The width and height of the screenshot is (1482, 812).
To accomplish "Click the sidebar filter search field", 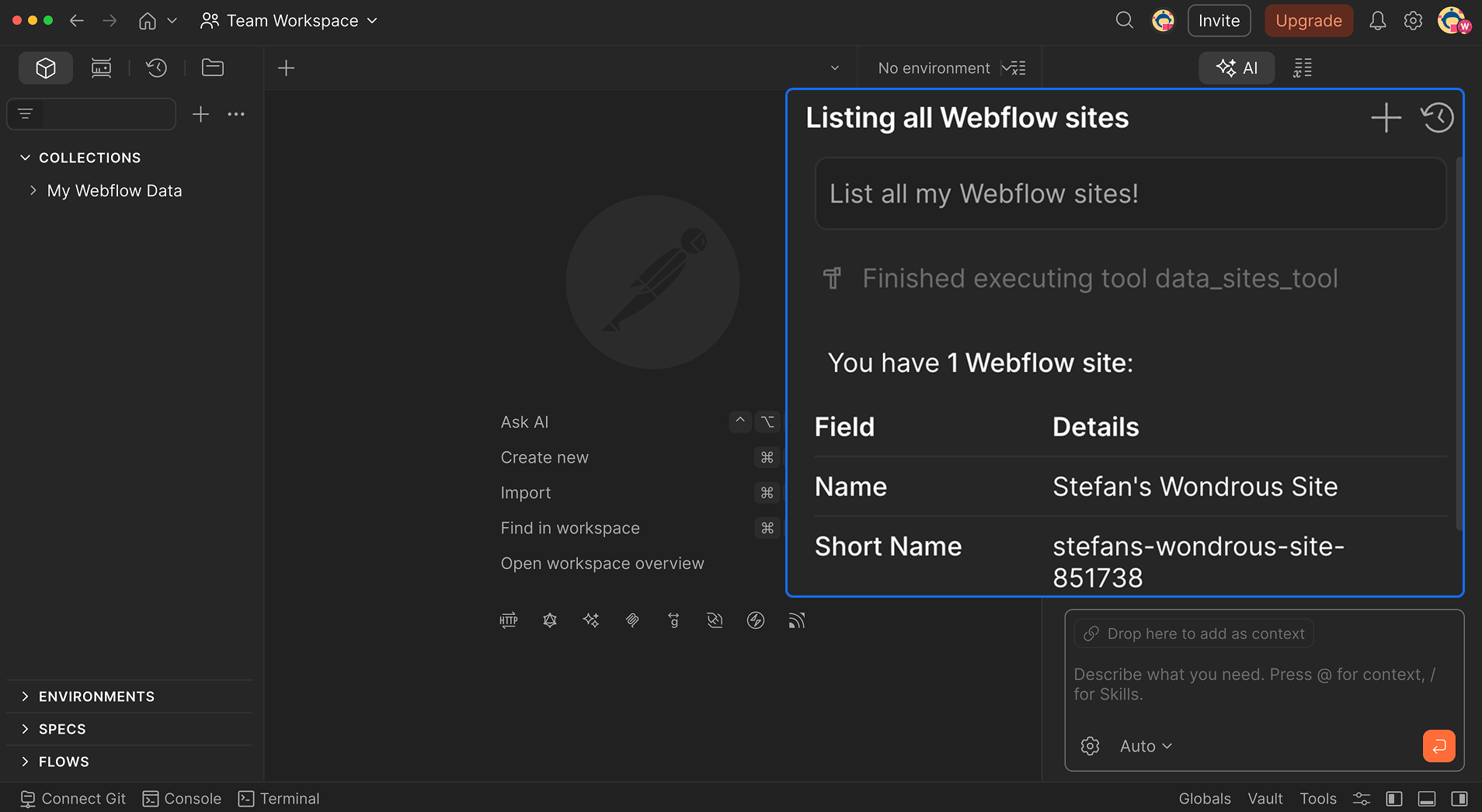I will pos(92,114).
